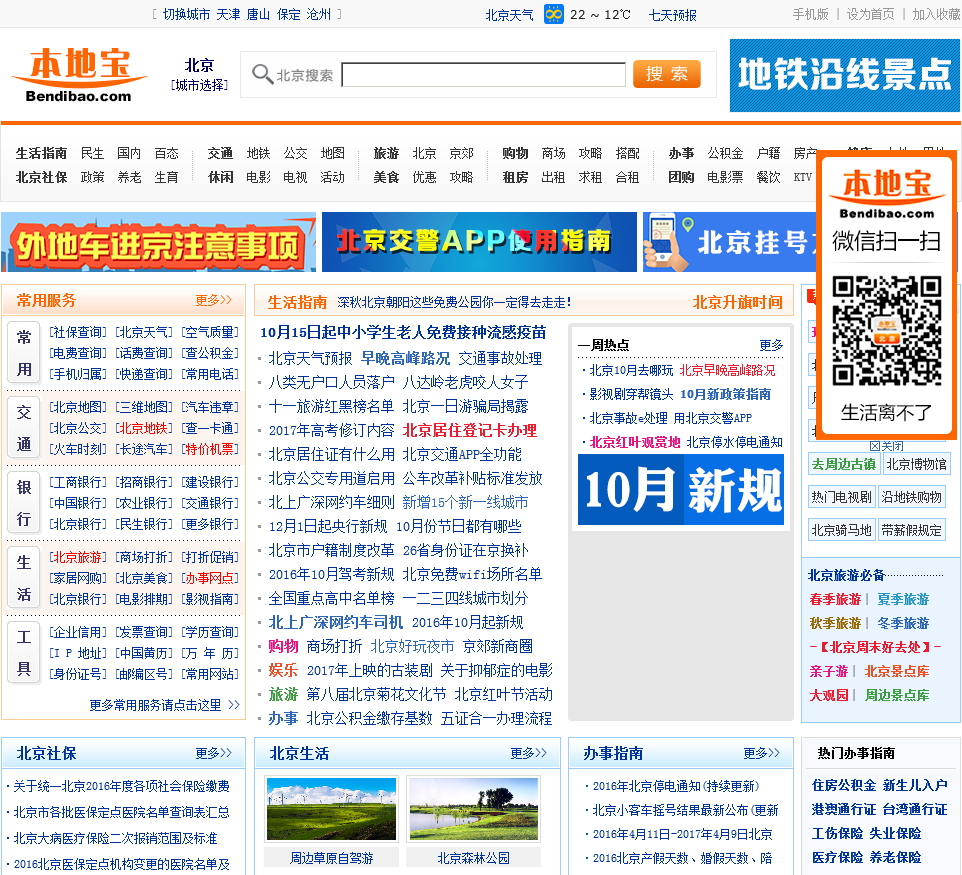Image resolution: width=962 pixels, height=875 pixels.
Task: Open 秋季旅游 travel link
Action: 835,623
